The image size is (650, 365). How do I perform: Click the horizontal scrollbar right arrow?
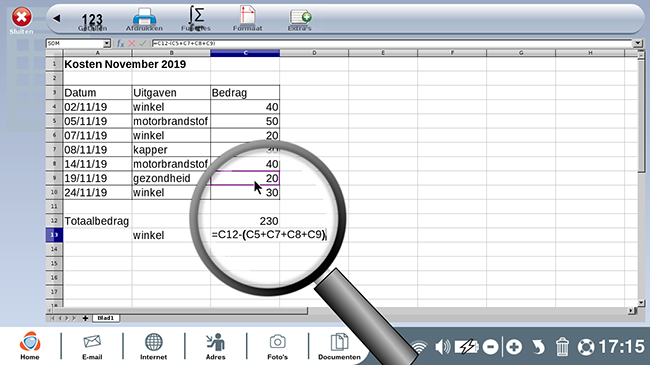(631, 310)
